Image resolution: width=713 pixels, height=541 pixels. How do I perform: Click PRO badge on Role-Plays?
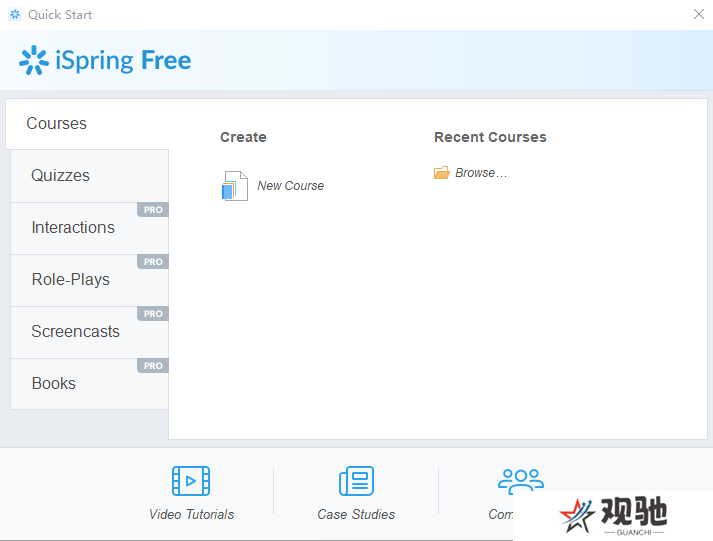[153, 261]
